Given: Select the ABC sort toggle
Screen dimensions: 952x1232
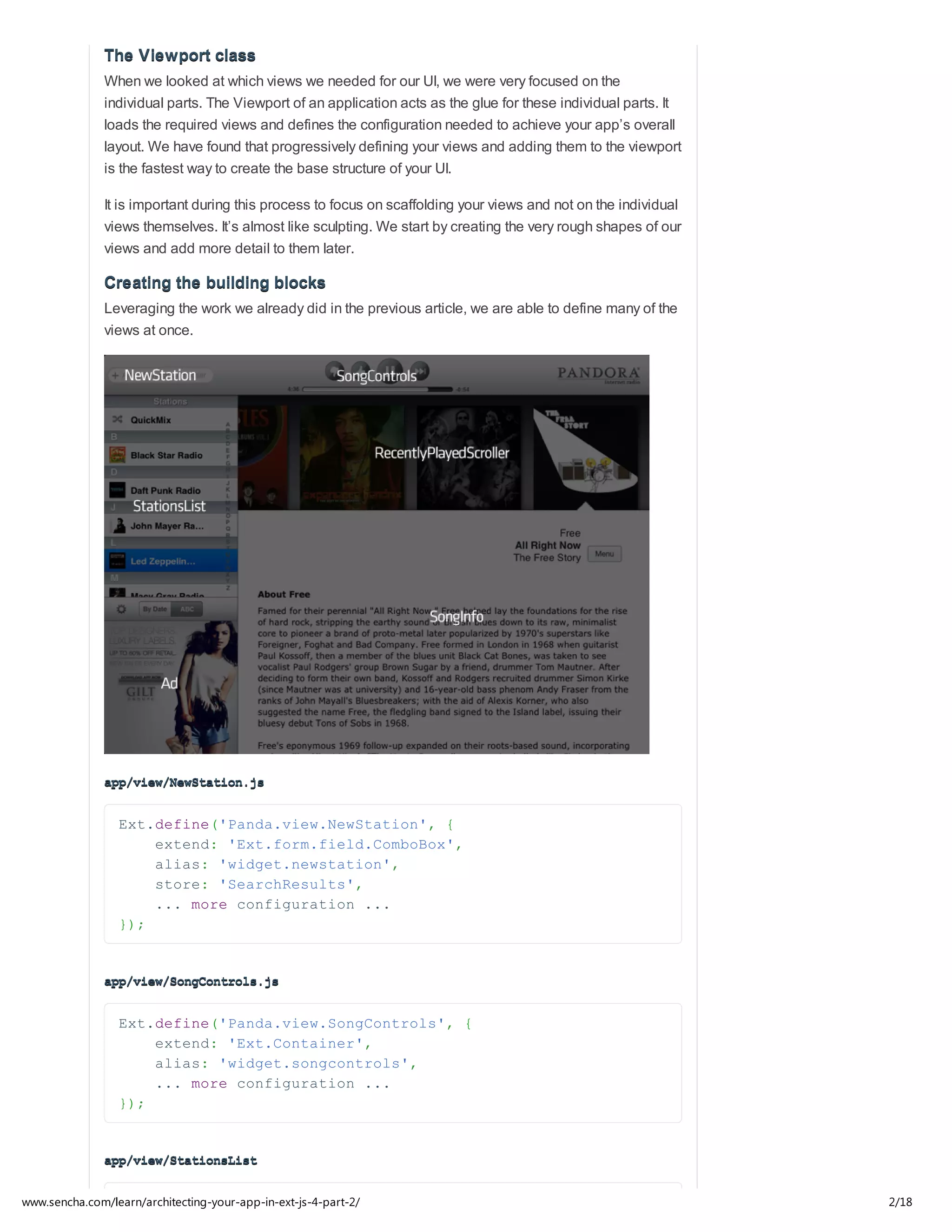Looking at the screenshot, I should (x=187, y=609).
